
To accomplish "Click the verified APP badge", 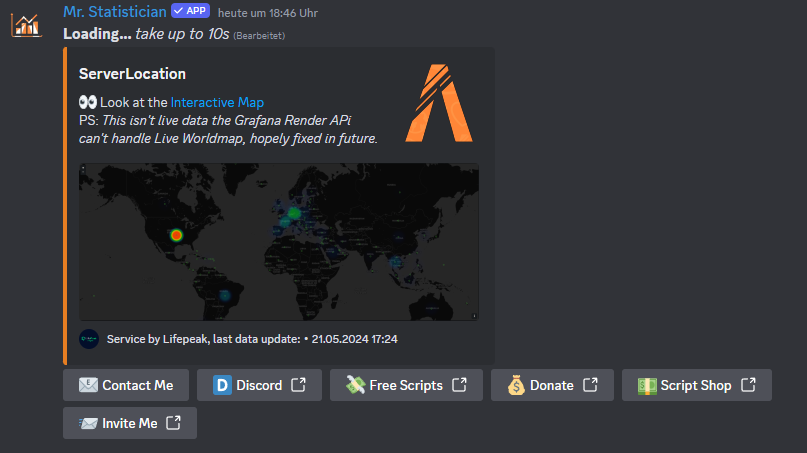I will [x=189, y=11].
